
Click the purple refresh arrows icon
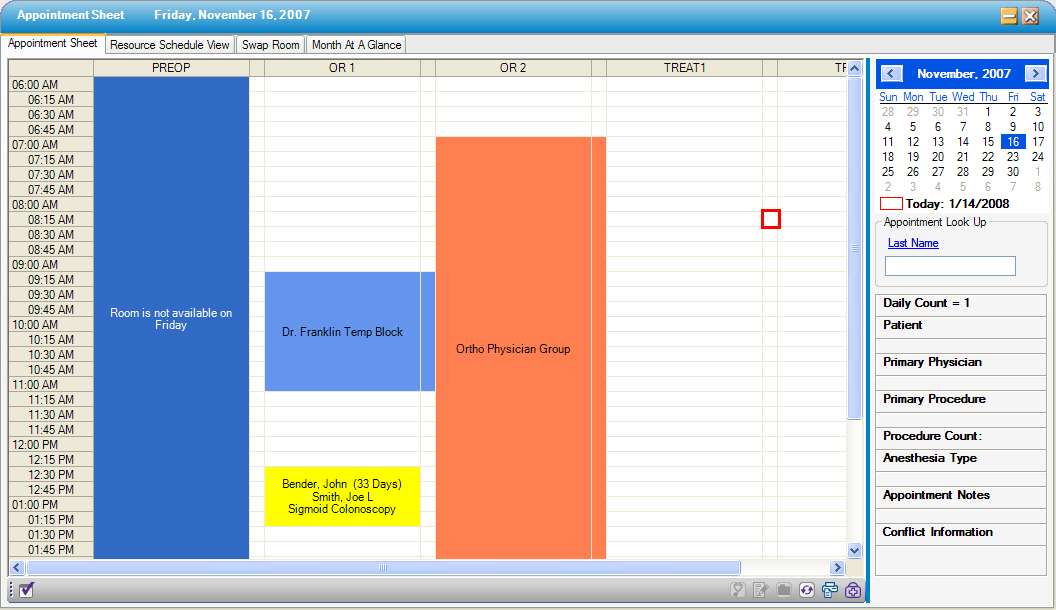tap(806, 590)
